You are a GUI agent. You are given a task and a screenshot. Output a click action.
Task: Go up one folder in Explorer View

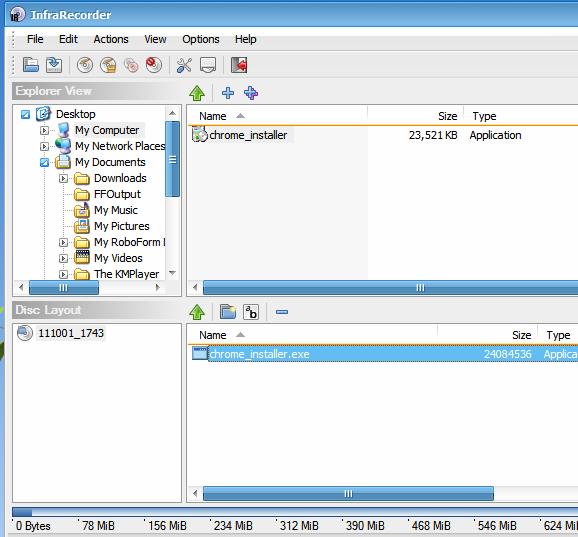[197, 93]
